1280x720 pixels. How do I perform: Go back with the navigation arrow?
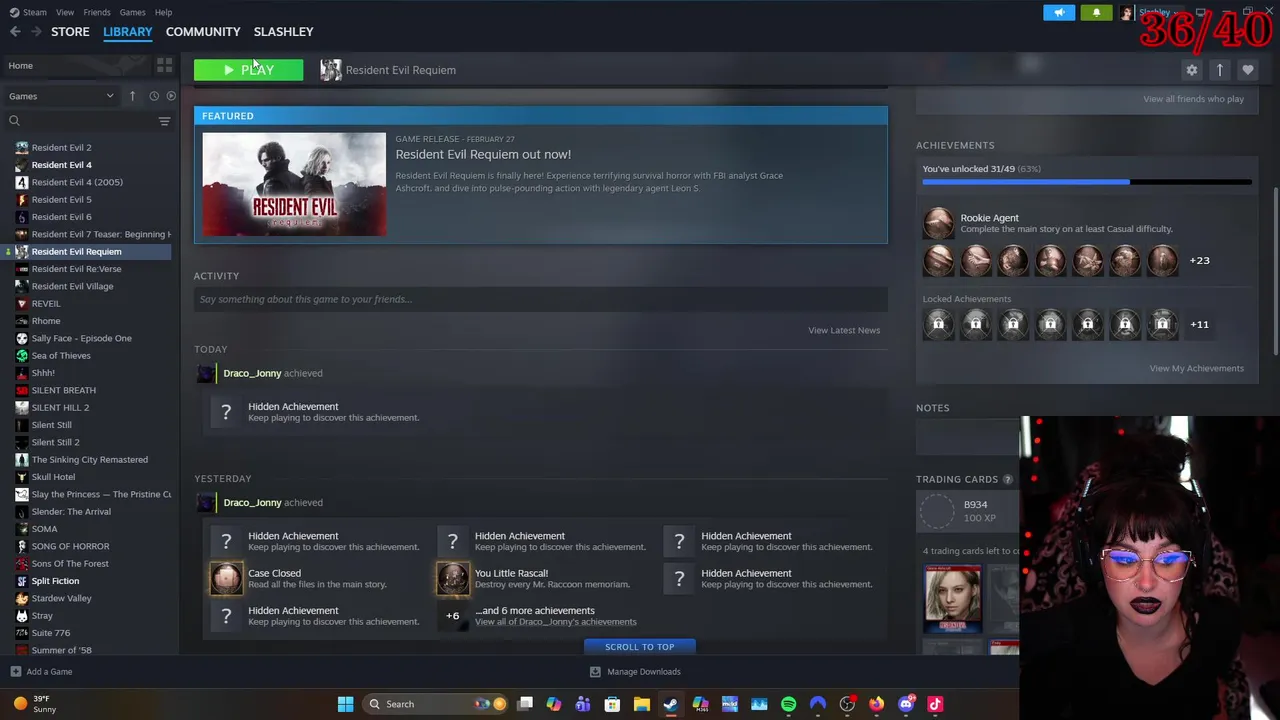[15, 32]
